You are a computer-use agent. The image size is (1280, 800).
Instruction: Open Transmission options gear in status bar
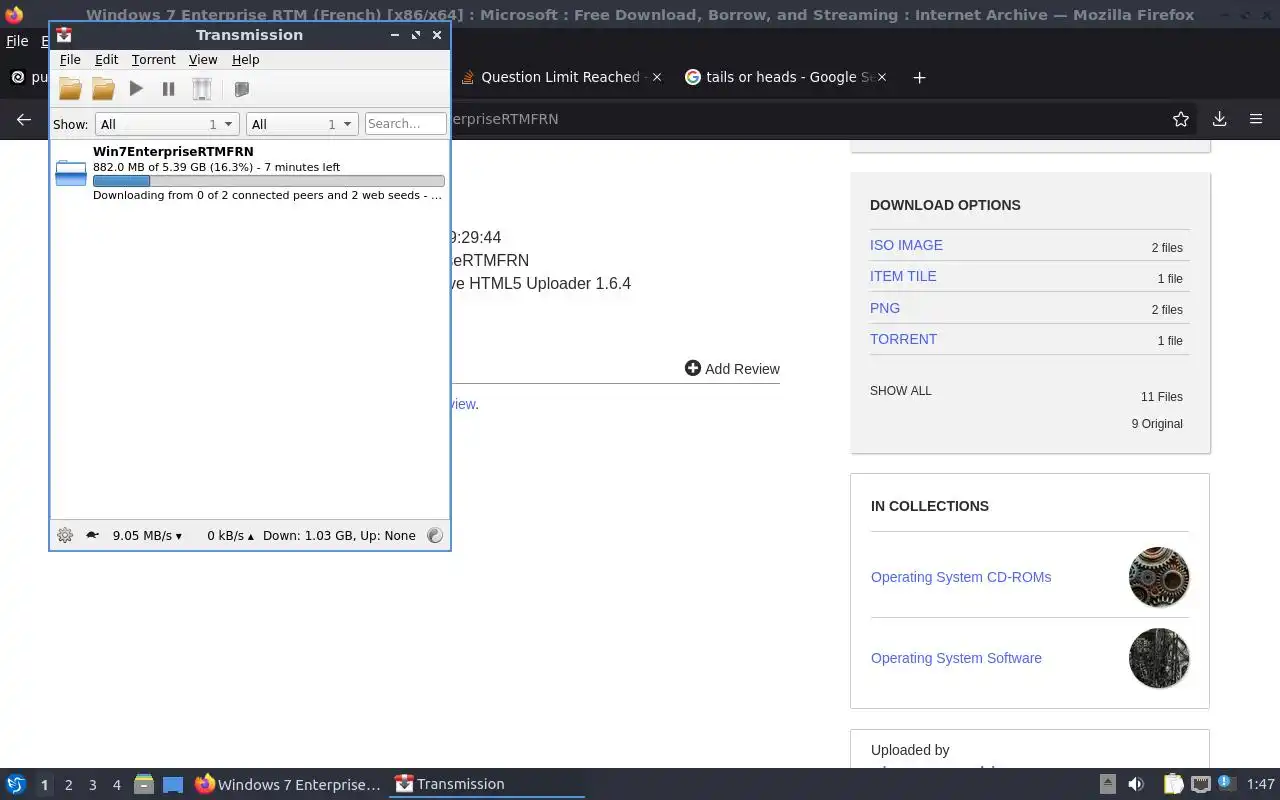65,535
